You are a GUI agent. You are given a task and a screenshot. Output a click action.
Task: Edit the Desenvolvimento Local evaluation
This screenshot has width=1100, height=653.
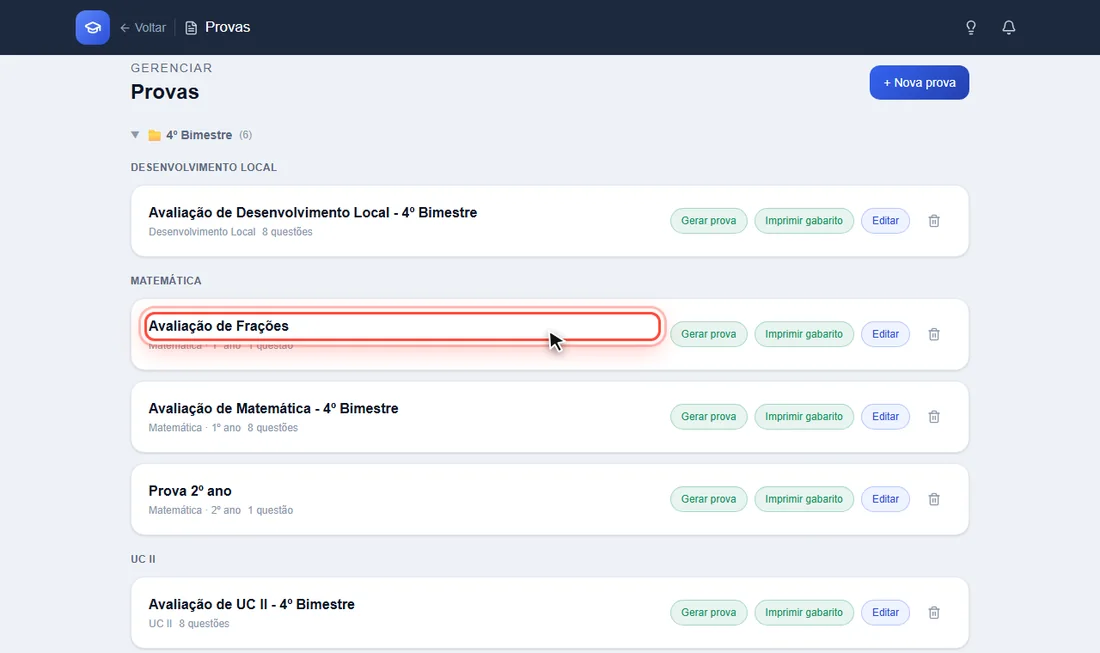[x=885, y=221]
